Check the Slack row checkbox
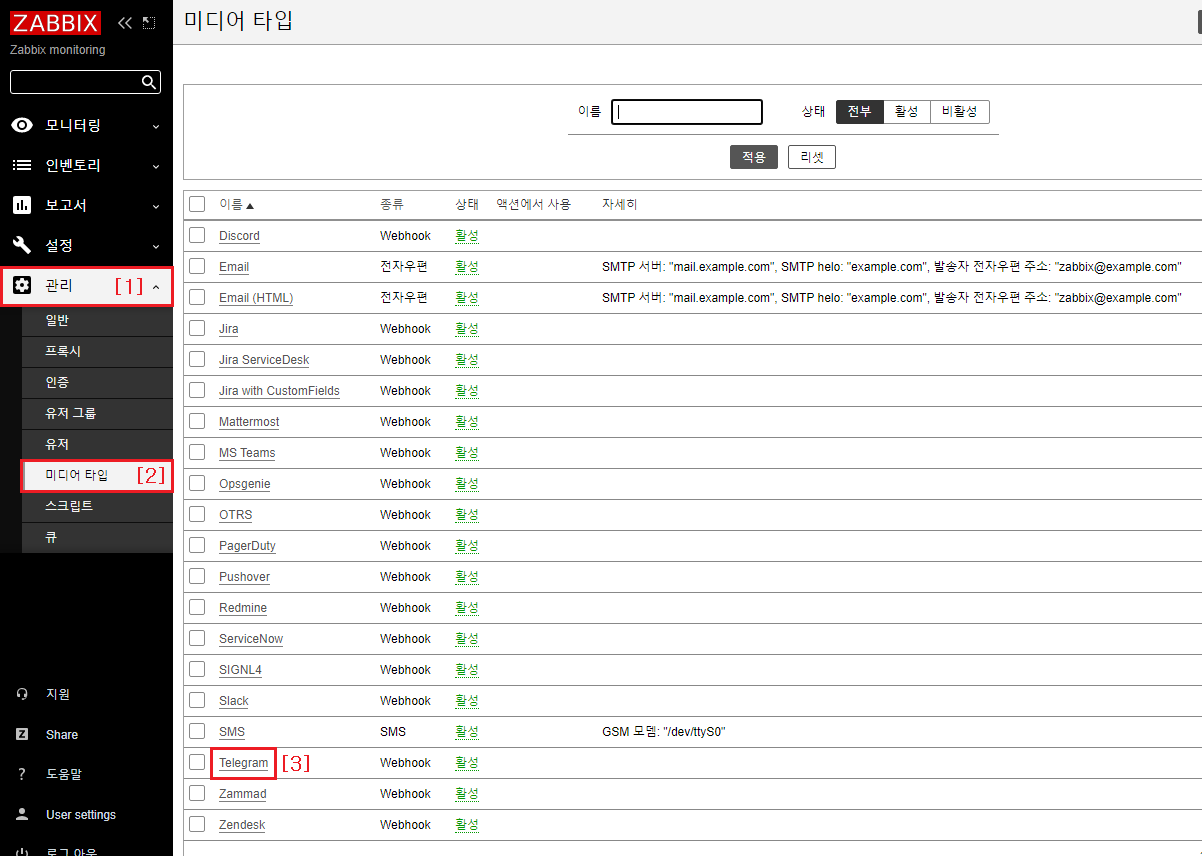The height and width of the screenshot is (856, 1202). pyautogui.click(x=197, y=700)
